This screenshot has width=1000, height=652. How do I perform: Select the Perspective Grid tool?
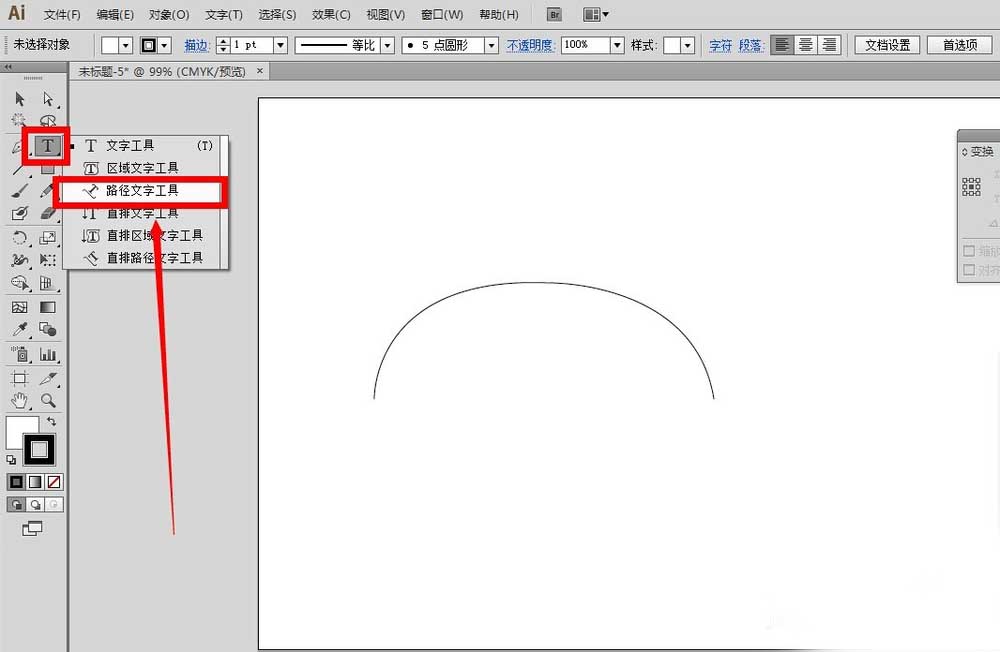[48, 283]
